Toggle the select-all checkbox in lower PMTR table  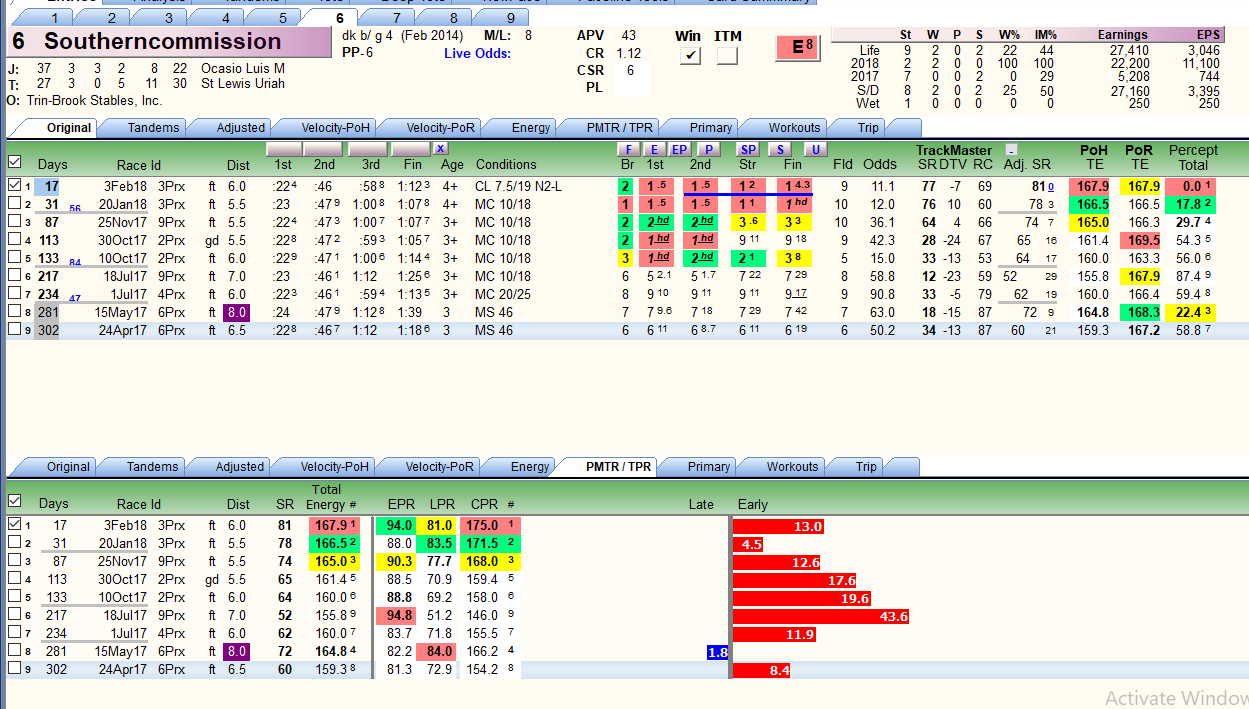14,501
